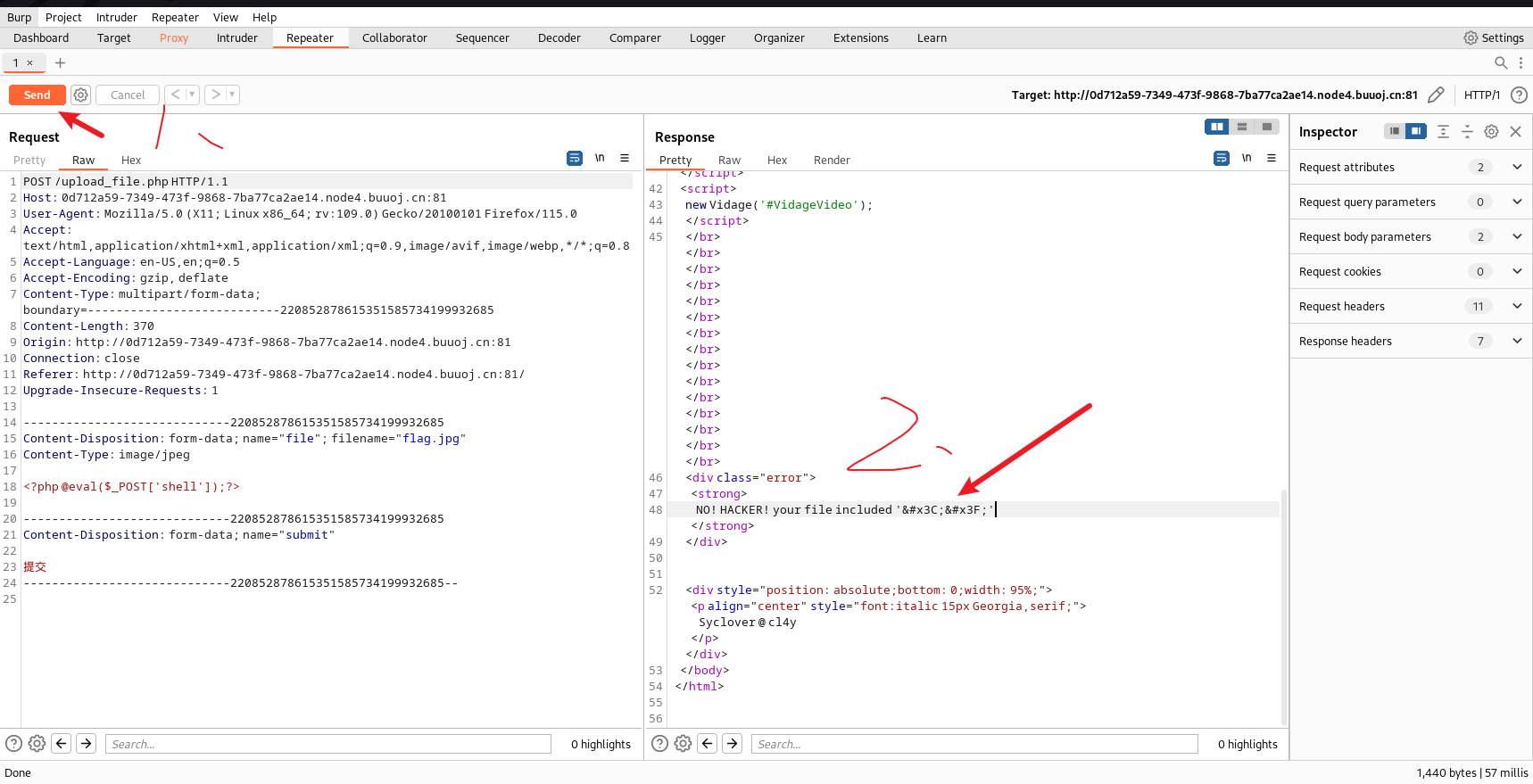Screen dimensions: 1533x784
Task: Select combined tabbed layout view
Action: pyautogui.click(x=1266, y=127)
